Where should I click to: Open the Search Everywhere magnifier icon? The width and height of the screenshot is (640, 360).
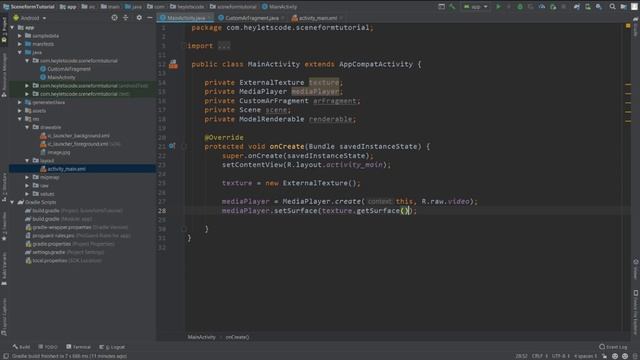coord(612,7)
